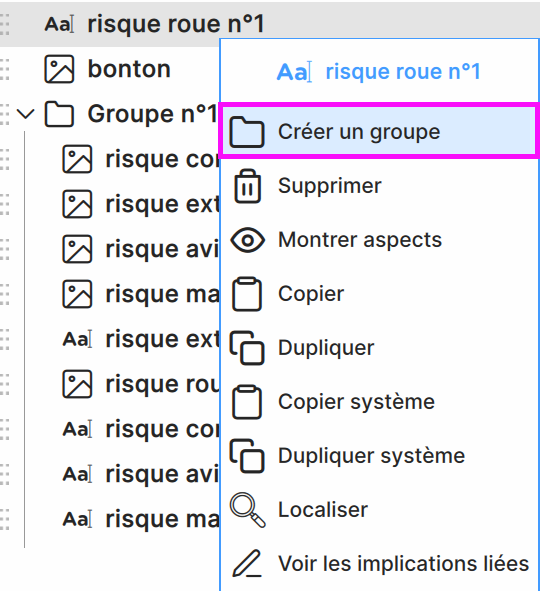Image resolution: width=540 pixels, height=591 pixels.
Task: Click the image icon next to bonton
Action: point(59,69)
